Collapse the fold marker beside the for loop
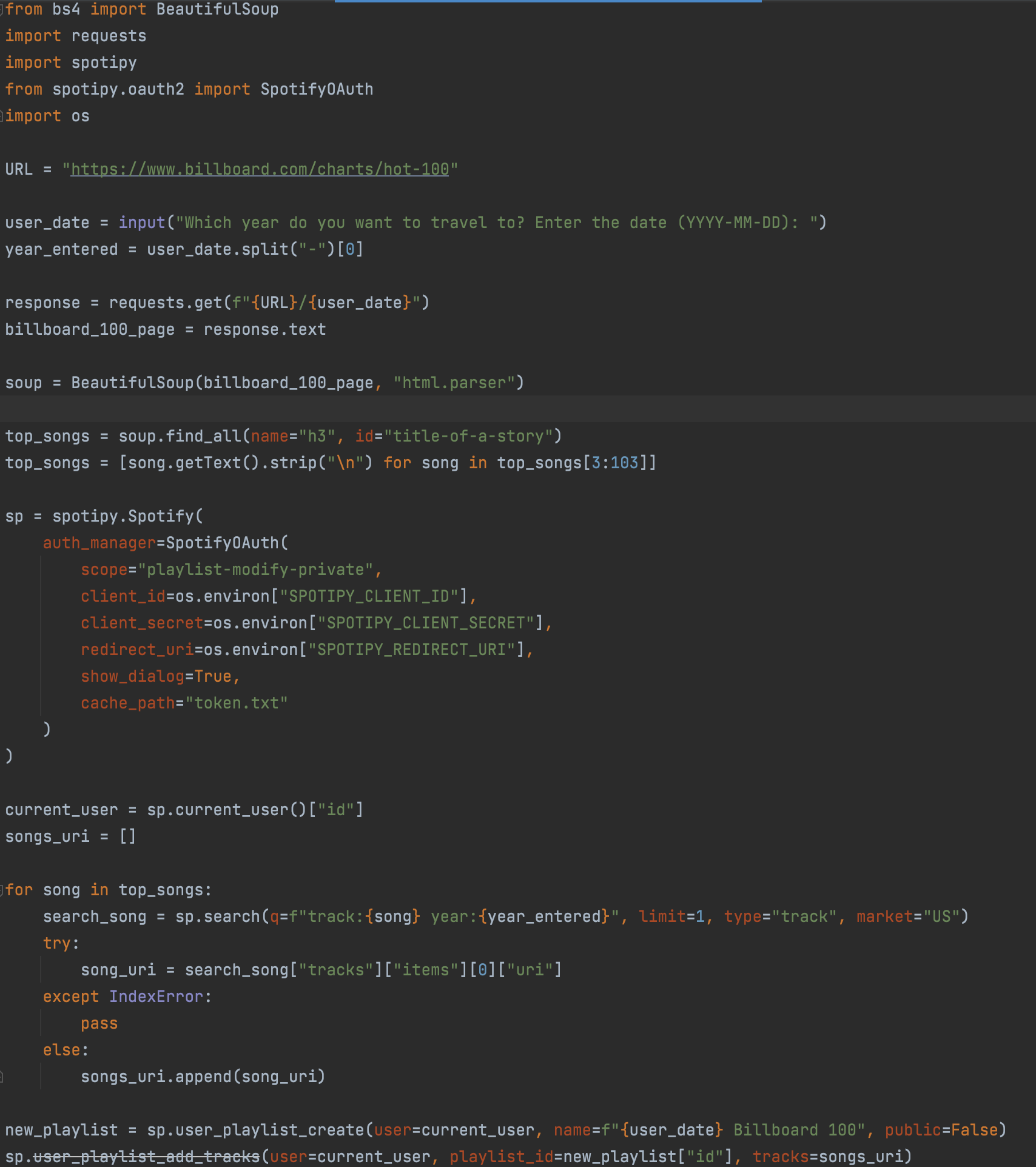The height and width of the screenshot is (1167, 1036). click(2, 889)
